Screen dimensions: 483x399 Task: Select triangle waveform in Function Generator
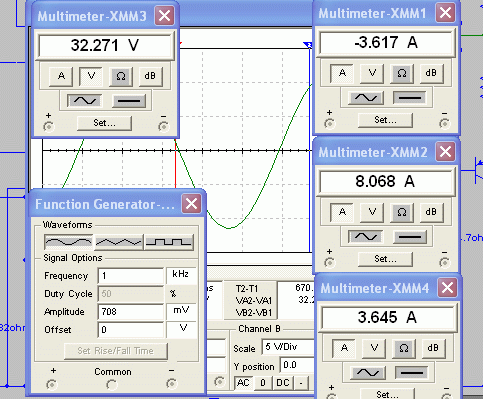click(x=119, y=242)
